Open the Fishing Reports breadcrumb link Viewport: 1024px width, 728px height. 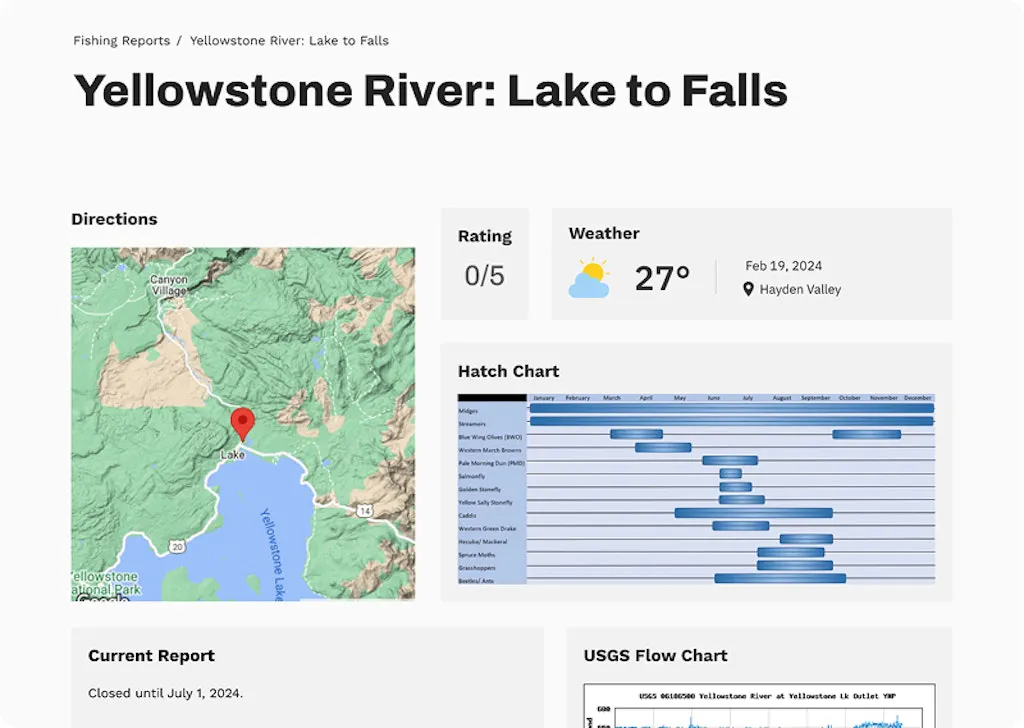pos(121,40)
